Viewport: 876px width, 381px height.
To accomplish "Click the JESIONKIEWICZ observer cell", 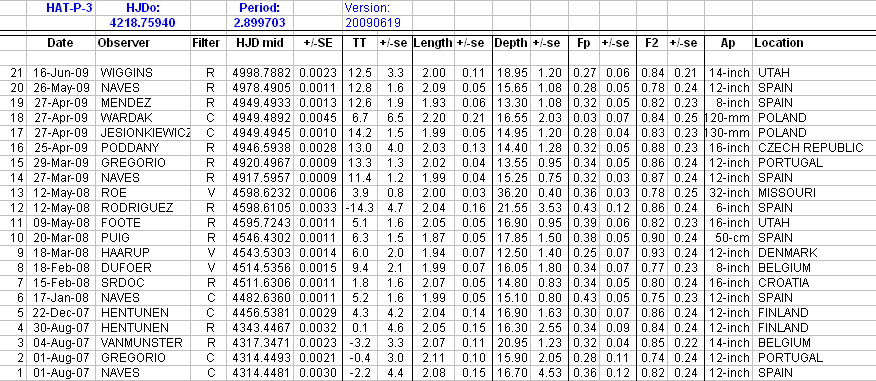I will (143, 133).
